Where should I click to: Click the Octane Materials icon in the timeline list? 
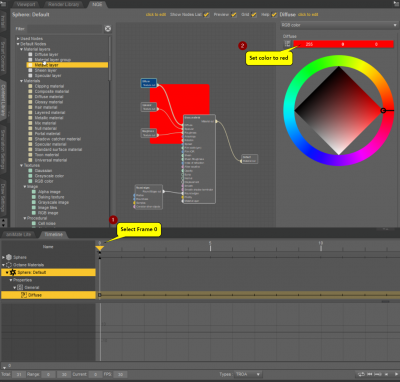click(9, 265)
